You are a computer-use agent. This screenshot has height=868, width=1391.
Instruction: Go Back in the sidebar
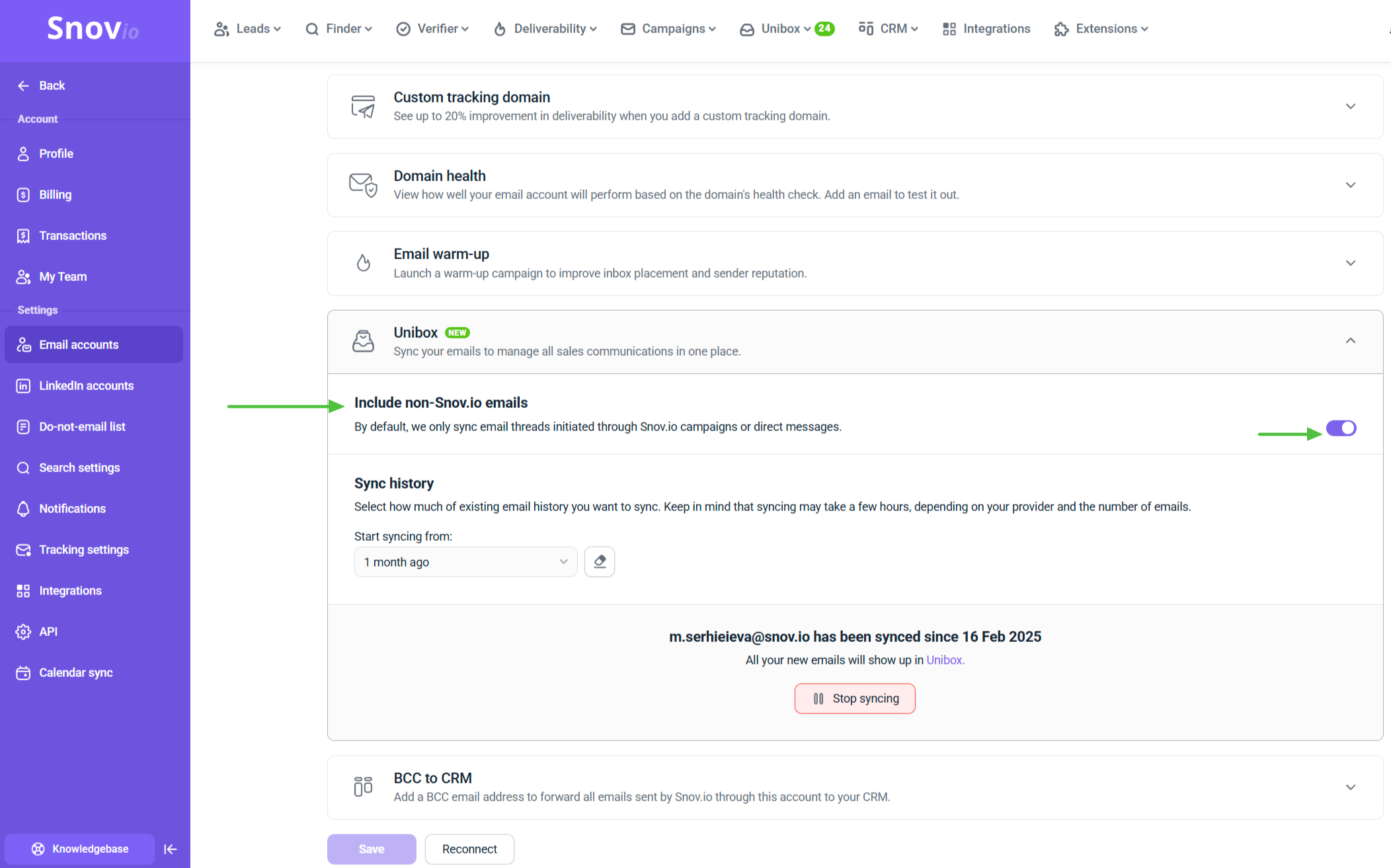tap(41, 85)
